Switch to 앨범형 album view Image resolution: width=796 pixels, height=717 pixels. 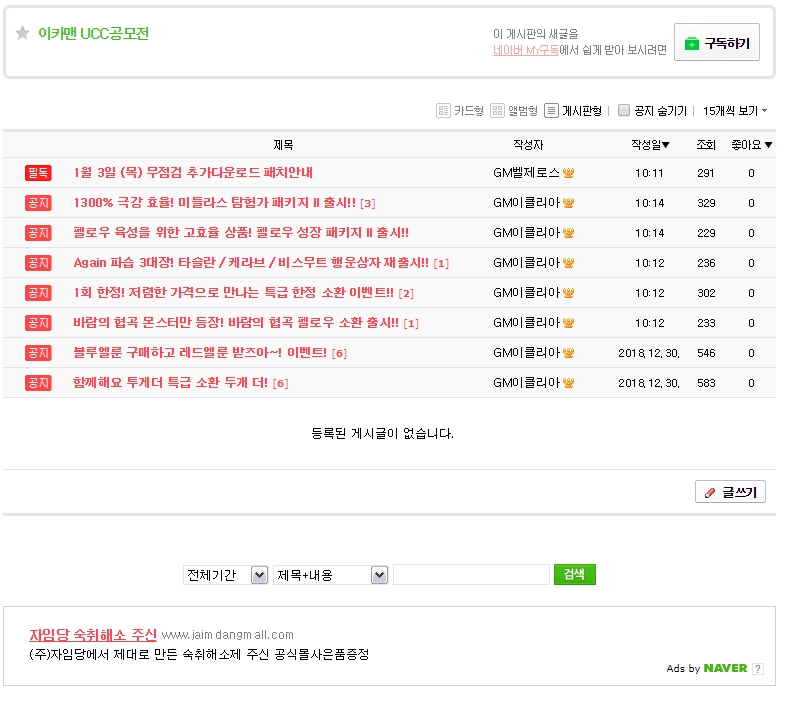[x=513, y=111]
